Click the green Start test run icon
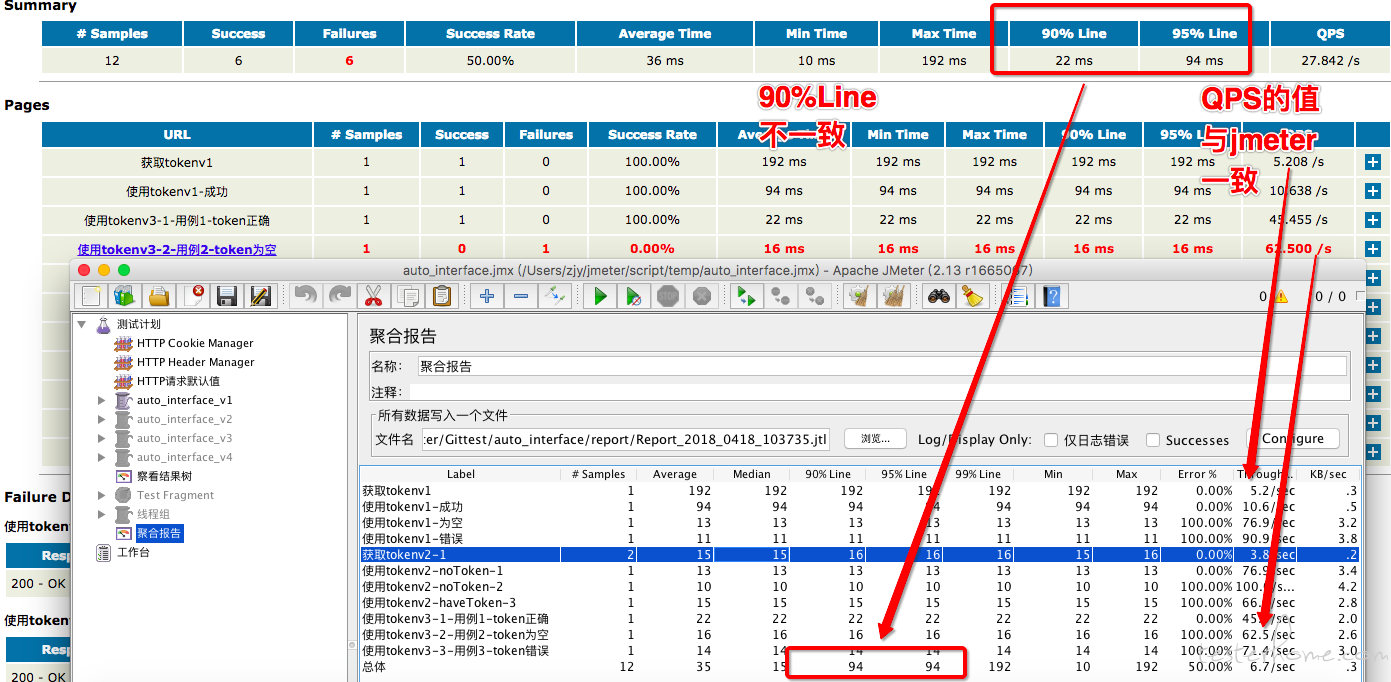This screenshot has height=682, width=1391. pyautogui.click(x=600, y=296)
